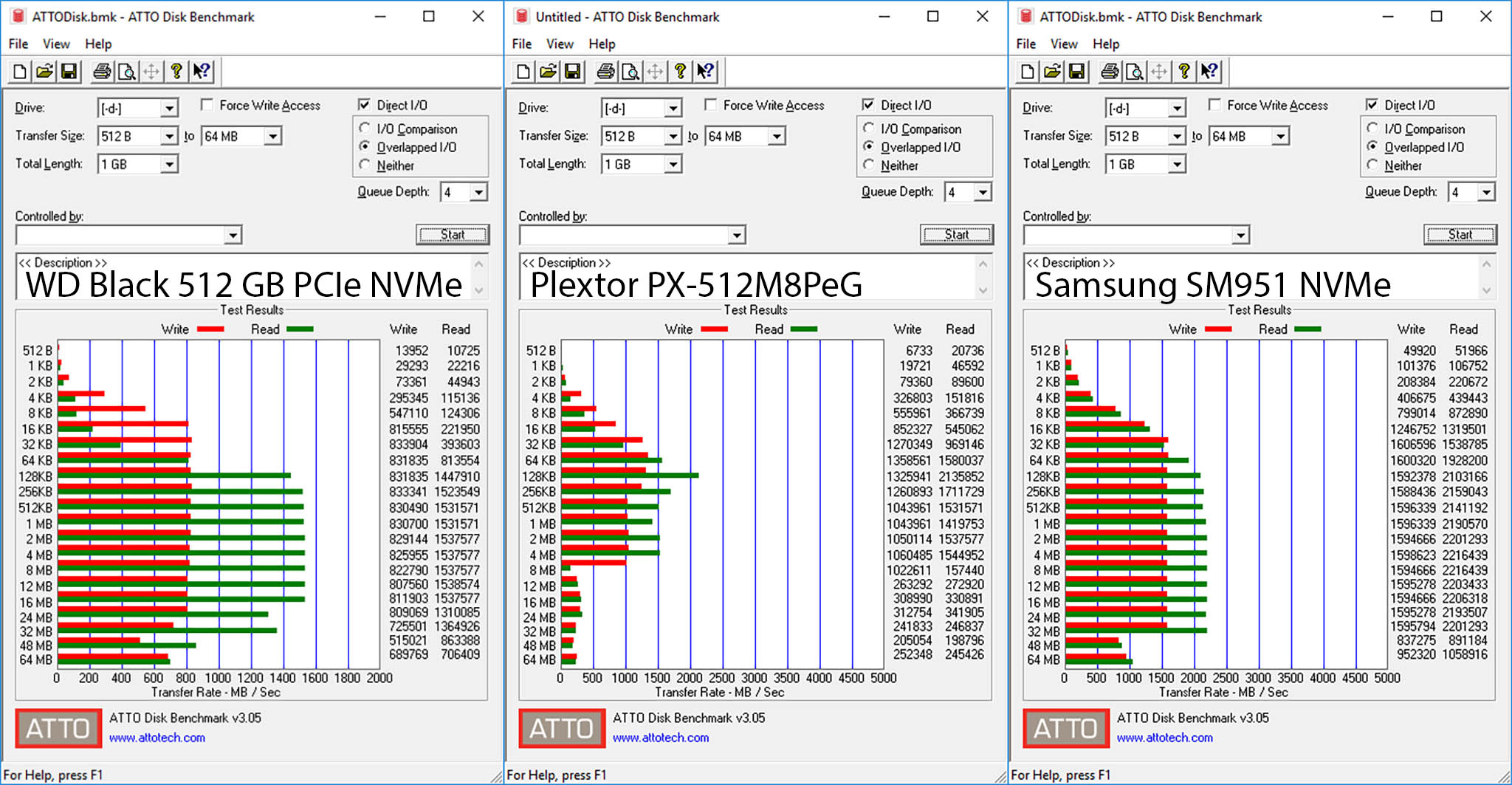1512x785 pixels.
Task: Open 64 MB transfer size dropdown, WD Black window
Action: [273, 137]
